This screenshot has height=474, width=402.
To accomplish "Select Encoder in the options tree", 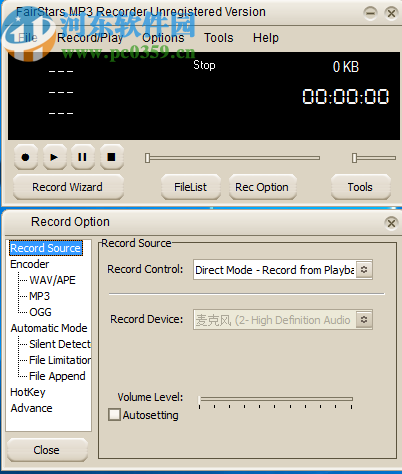I will click(x=30, y=264).
